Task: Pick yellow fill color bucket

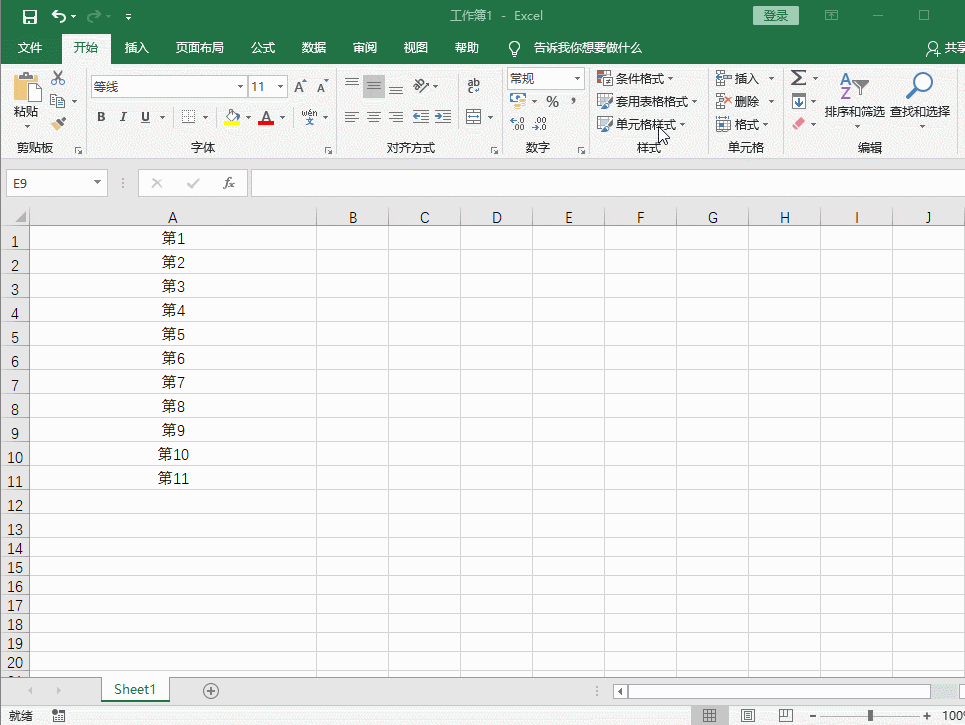Action: coord(232,117)
